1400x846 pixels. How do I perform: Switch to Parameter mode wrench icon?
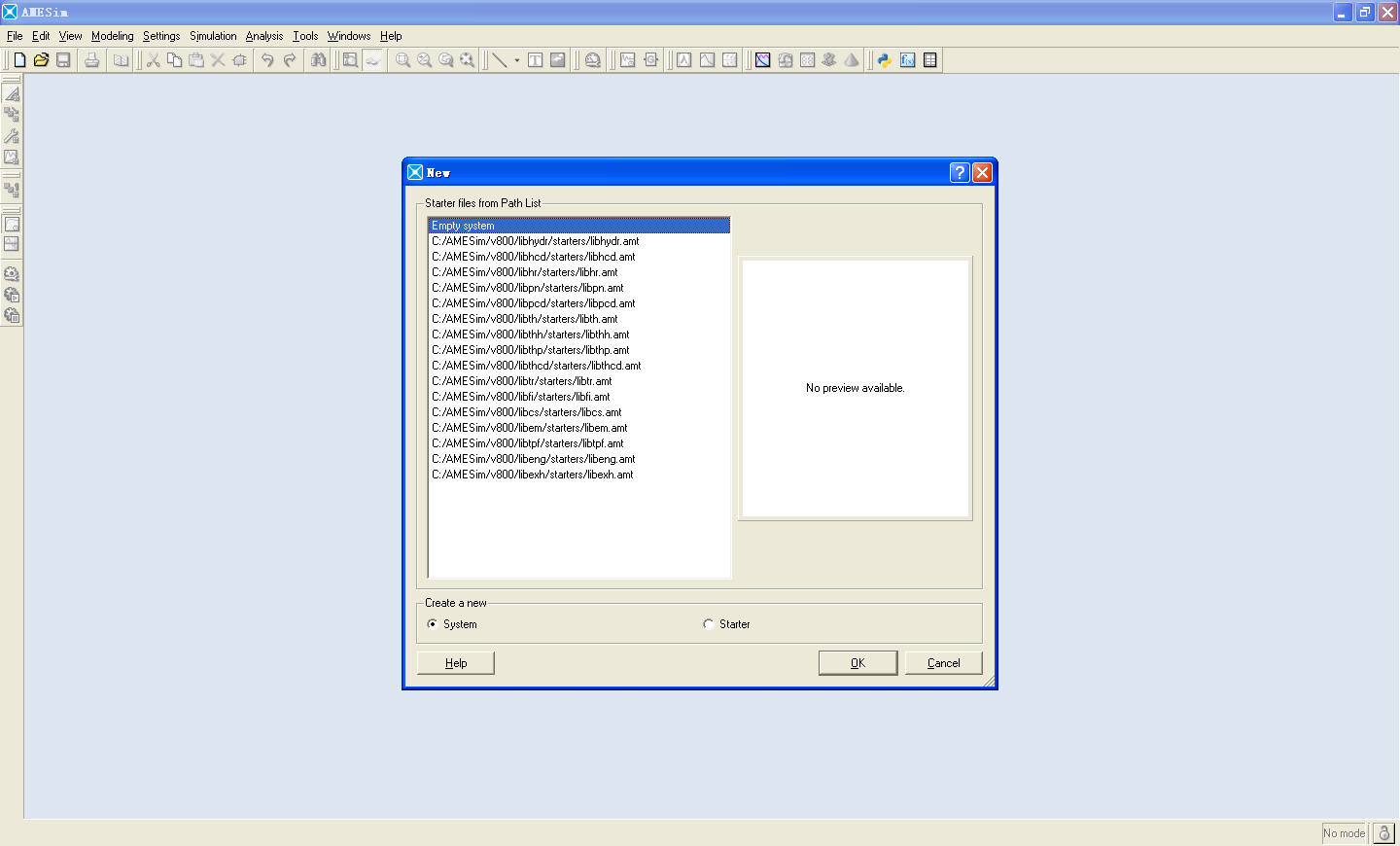coord(12,136)
